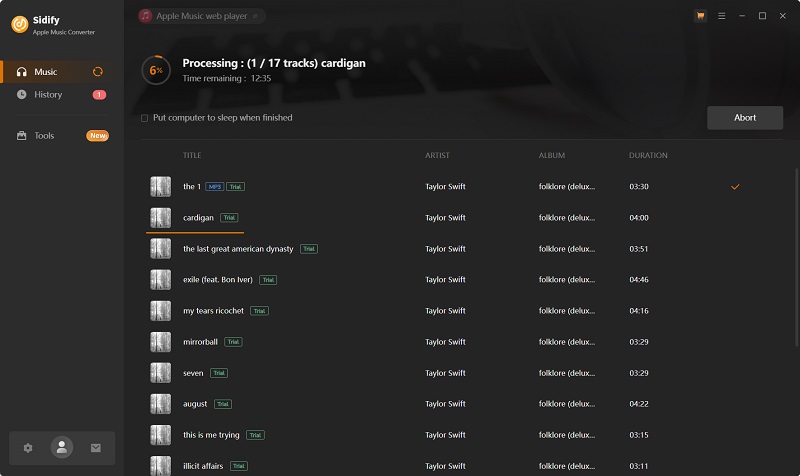Click the Trial tag on mirrorball
This screenshot has height=476, width=800.
tap(233, 342)
